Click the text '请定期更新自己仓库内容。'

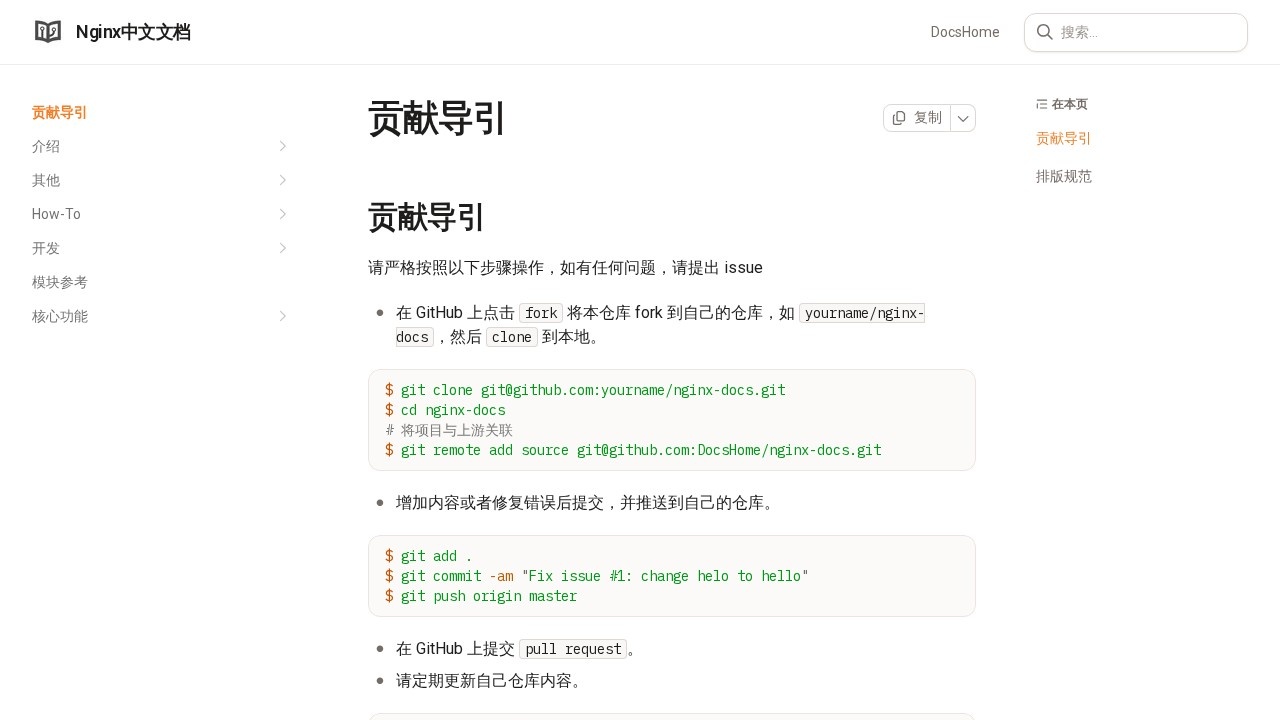tap(492, 681)
